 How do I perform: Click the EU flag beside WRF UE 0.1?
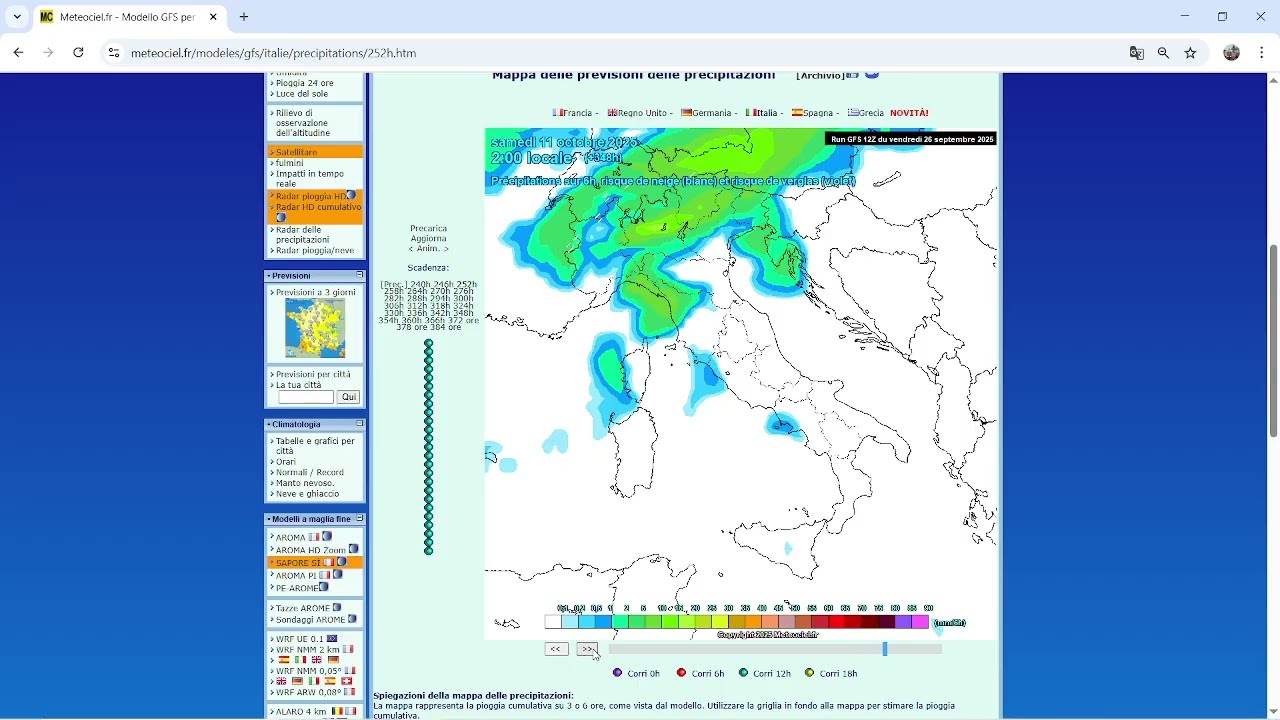[332, 638]
